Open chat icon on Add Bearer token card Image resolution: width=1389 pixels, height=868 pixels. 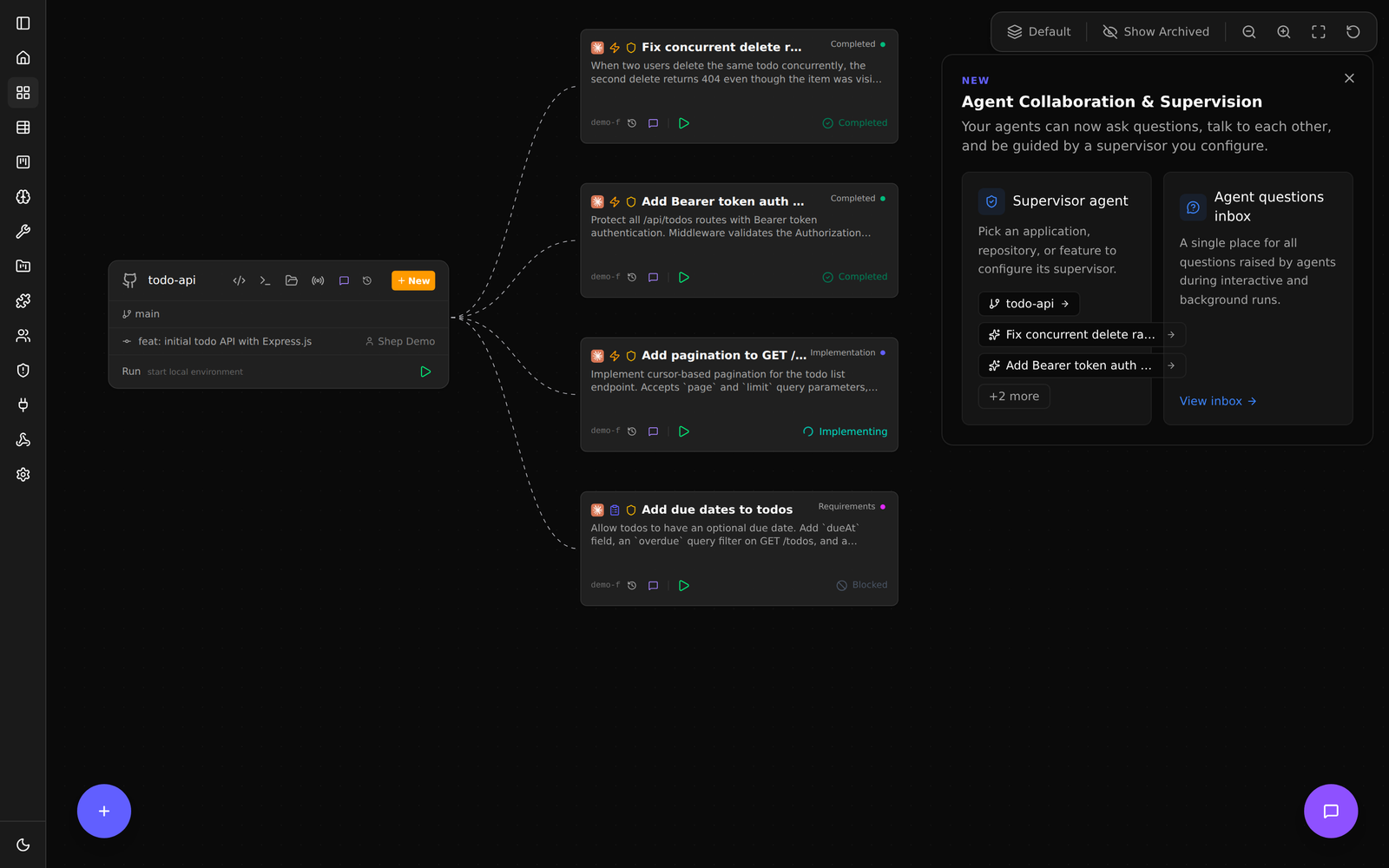(x=654, y=278)
